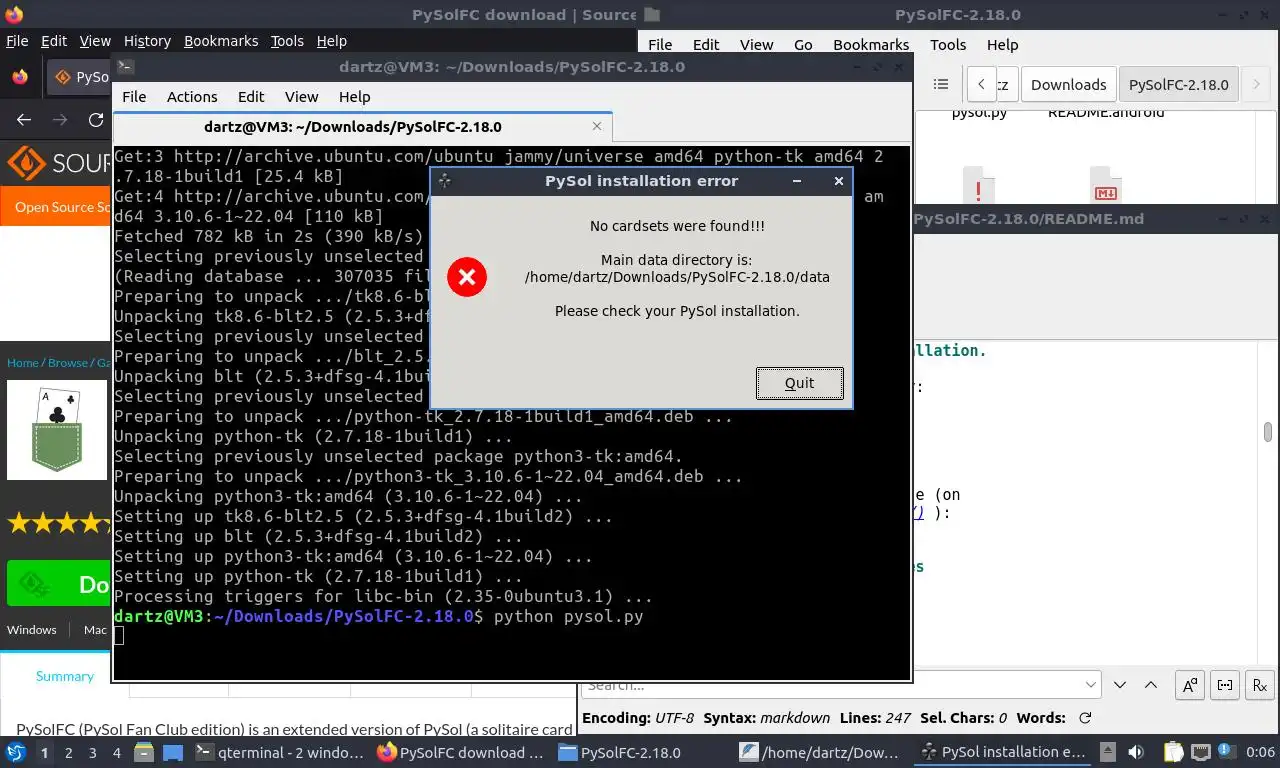This screenshot has width=1280, height=768.
Task: Click the Browse breadcrumb link on SourceForge
Action: tap(68, 363)
